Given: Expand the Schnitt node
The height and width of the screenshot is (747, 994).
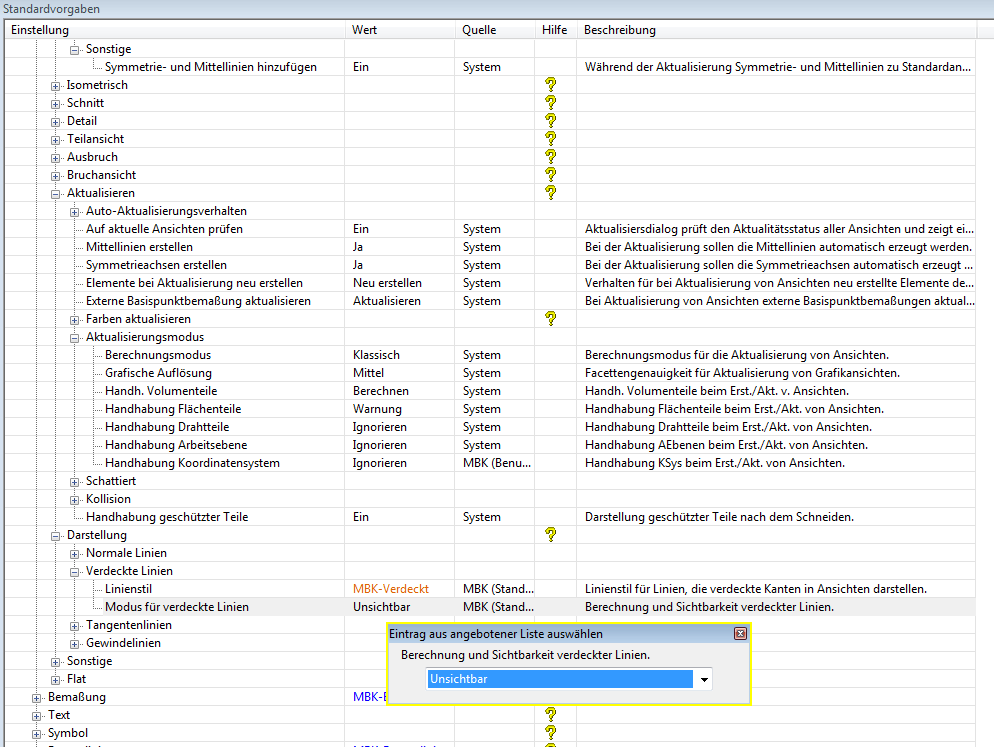Looking at the screenshot, I should pos(56,103).
